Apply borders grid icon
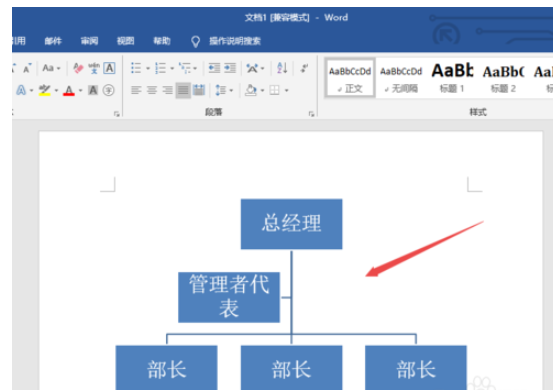The image size is (553, 390). point(274,91)
